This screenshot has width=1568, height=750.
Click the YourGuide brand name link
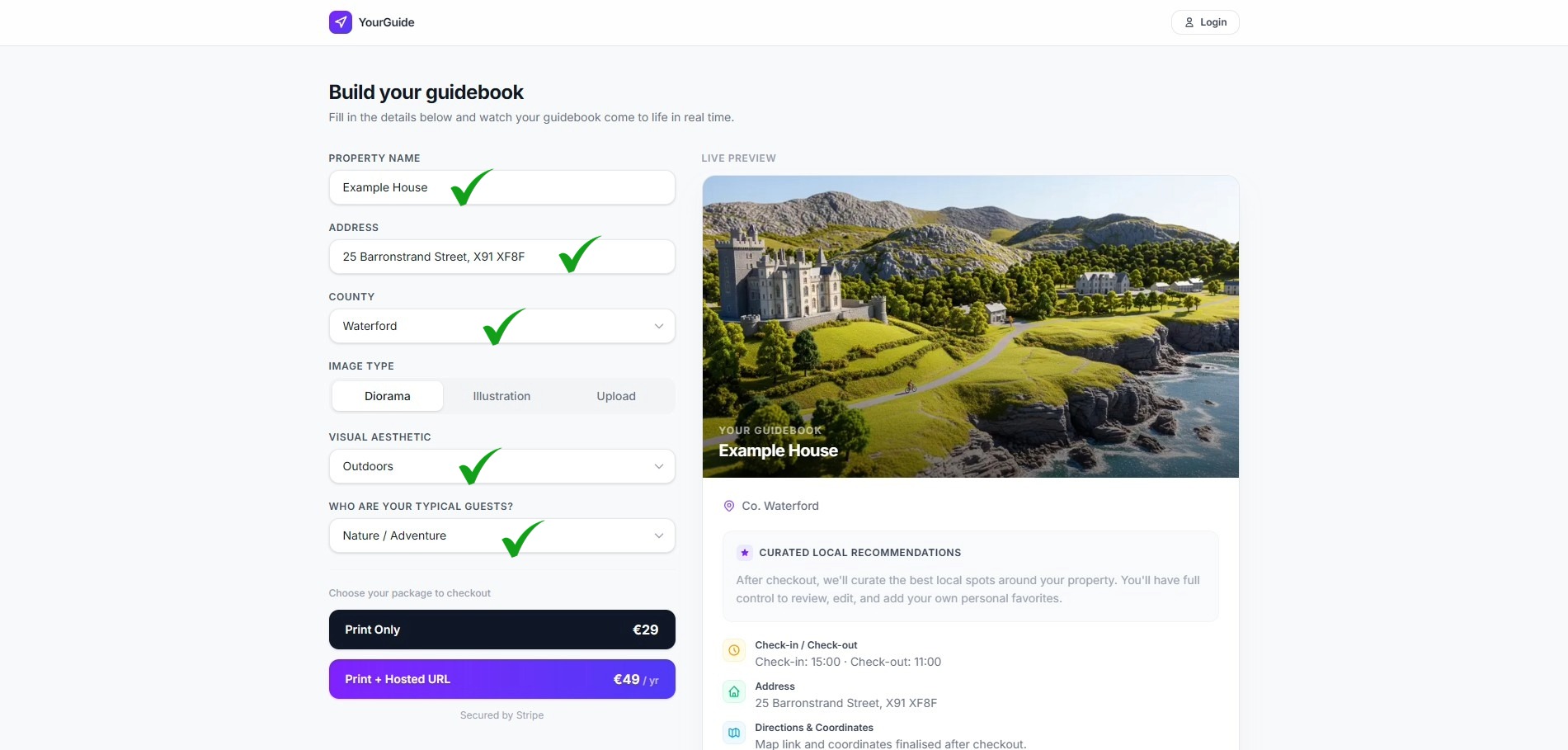click(x=386, y=22)
